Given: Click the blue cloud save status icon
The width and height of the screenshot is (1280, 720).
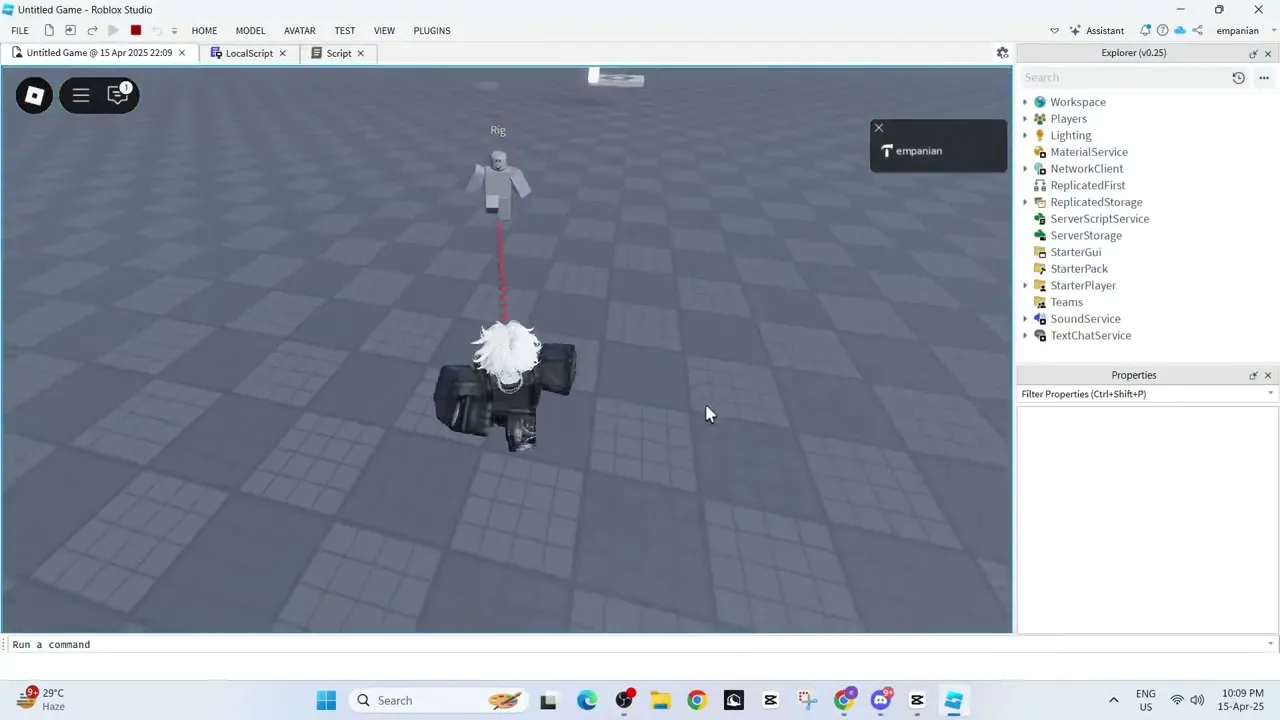Looking at the screenshot, I should click(x=1179, y=30).
